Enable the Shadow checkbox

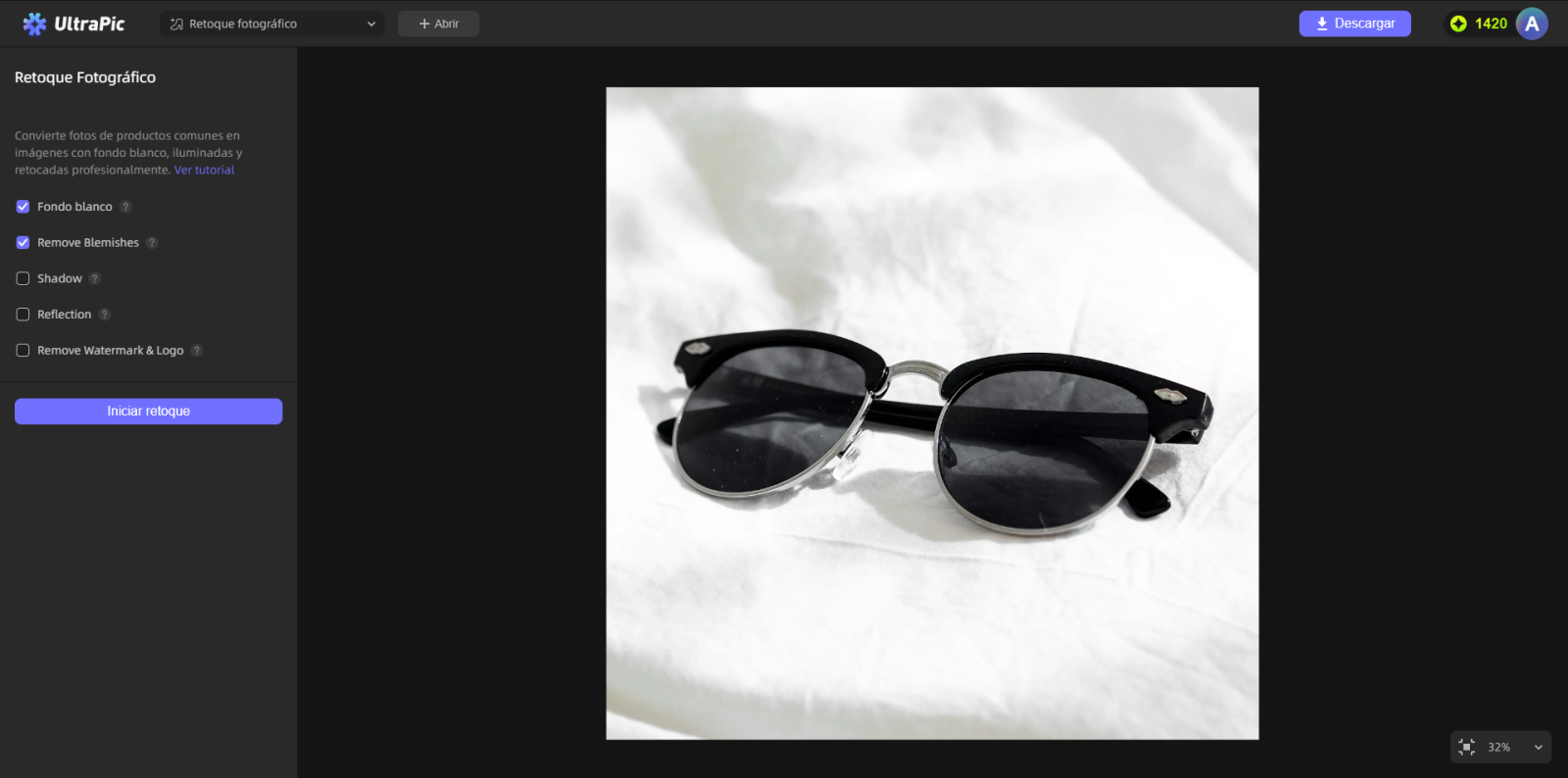point(23,278)
